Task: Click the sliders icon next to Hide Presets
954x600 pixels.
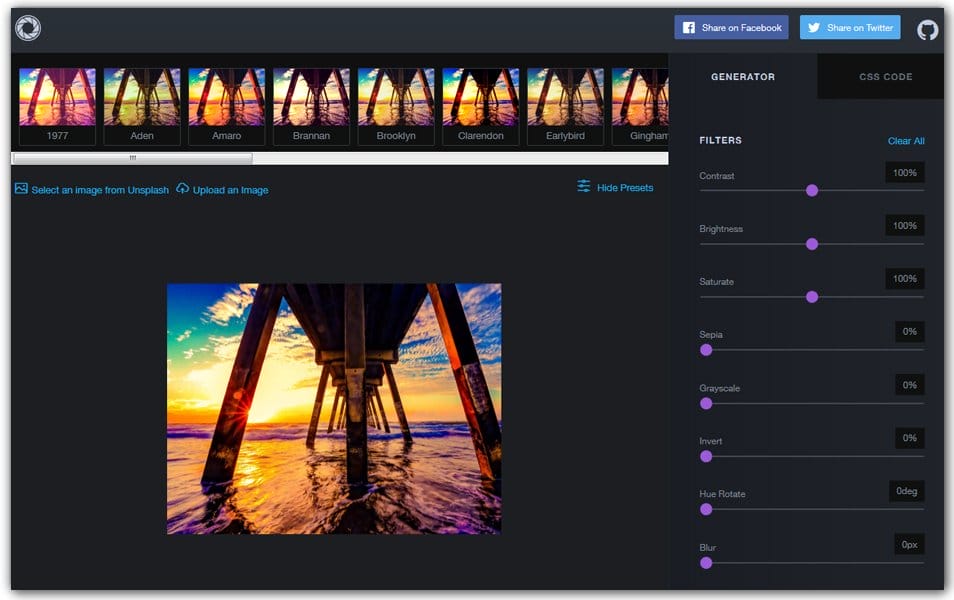Action: click(582, 186)
